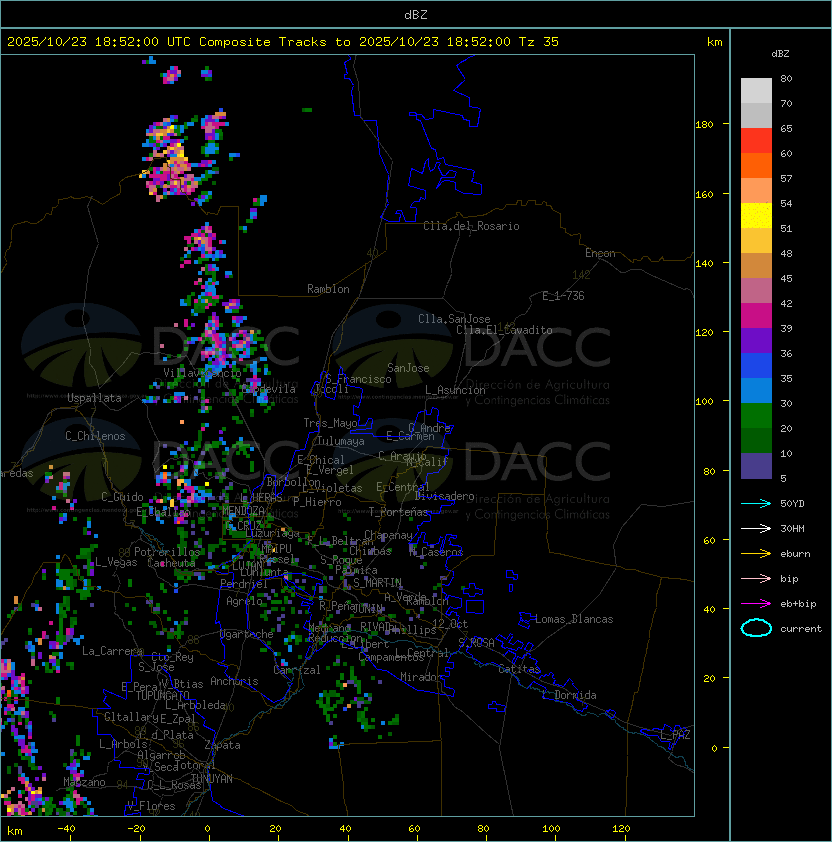Click the 0 km tick on the vertical axis
The height and width of the screenshot is (842, 832).
[x=714, y=748]
